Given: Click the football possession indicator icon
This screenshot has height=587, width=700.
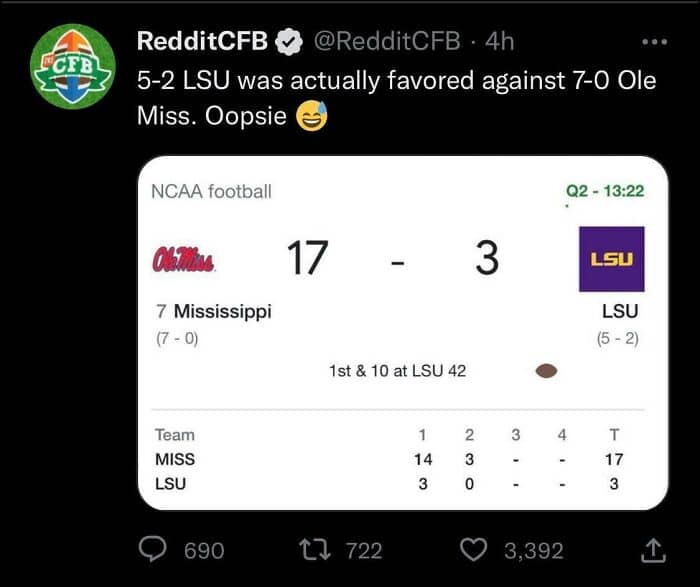Looking at the screenshot, I should tap(546, 371).
